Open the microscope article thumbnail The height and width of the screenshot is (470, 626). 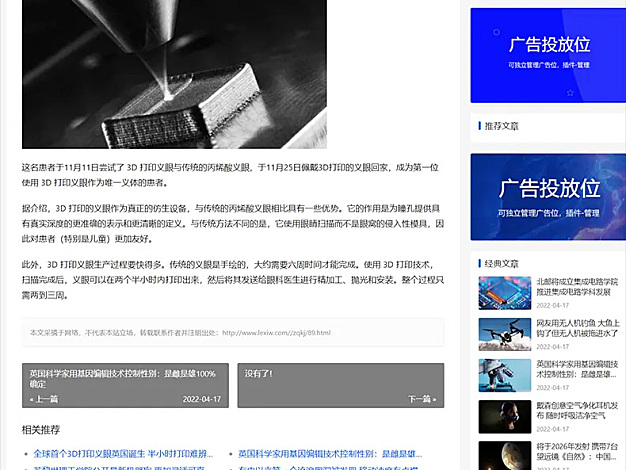click(504, 374)
